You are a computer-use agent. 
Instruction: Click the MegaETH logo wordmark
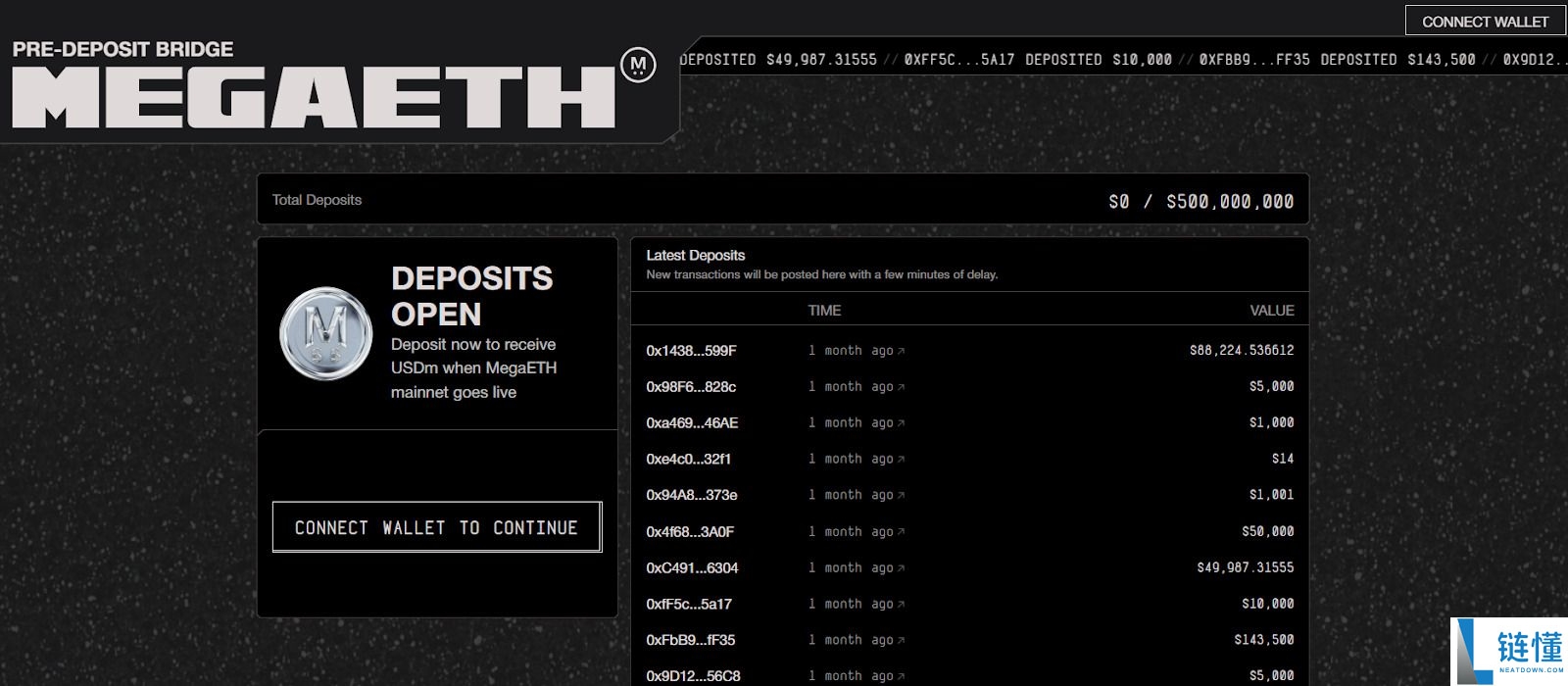pyautogui.click(x=314, y=98)
